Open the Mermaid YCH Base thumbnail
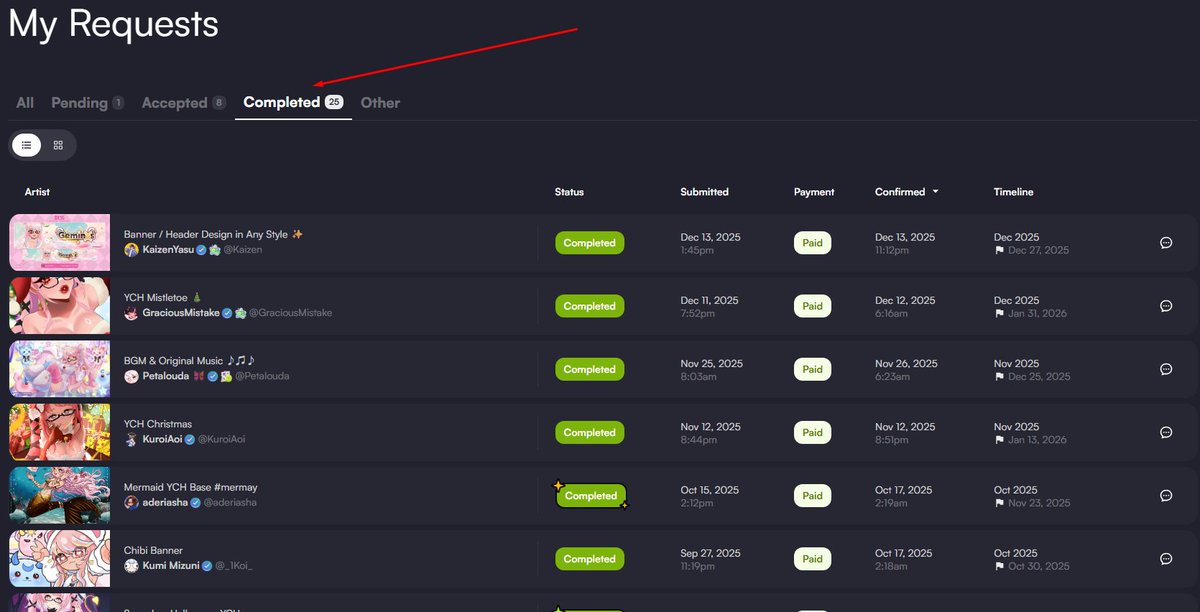Viewport: 1200px width, 612px height. [x=59, y=495]
